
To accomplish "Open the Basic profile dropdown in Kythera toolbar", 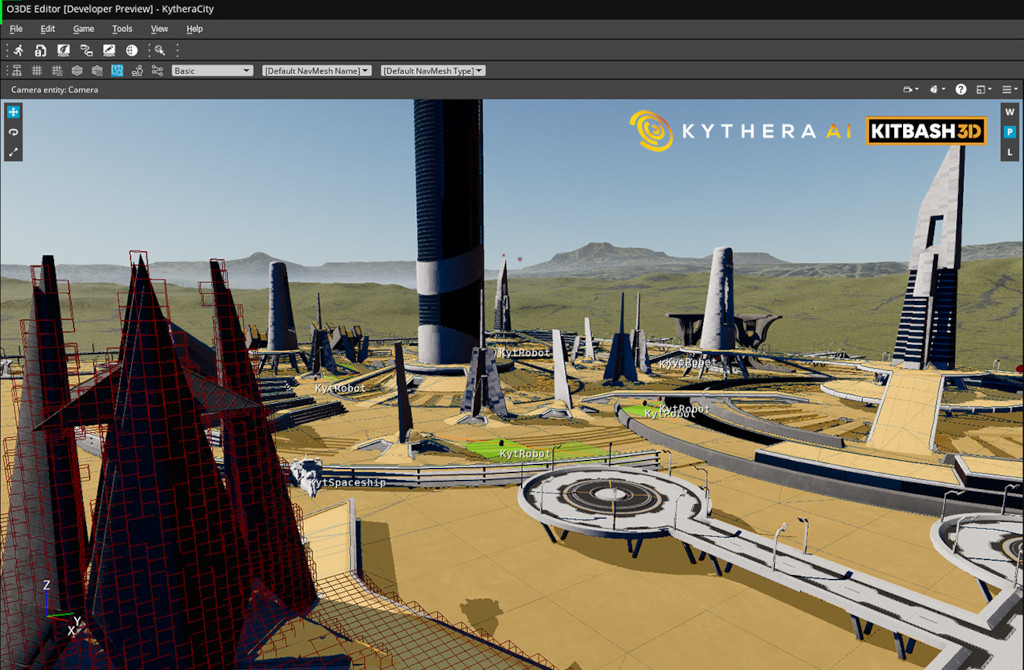I will (212, 70).
